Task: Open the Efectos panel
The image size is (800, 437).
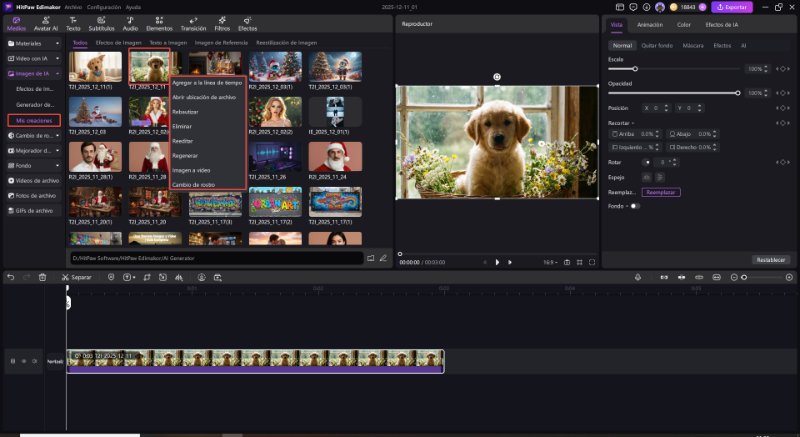Action: 247,23
